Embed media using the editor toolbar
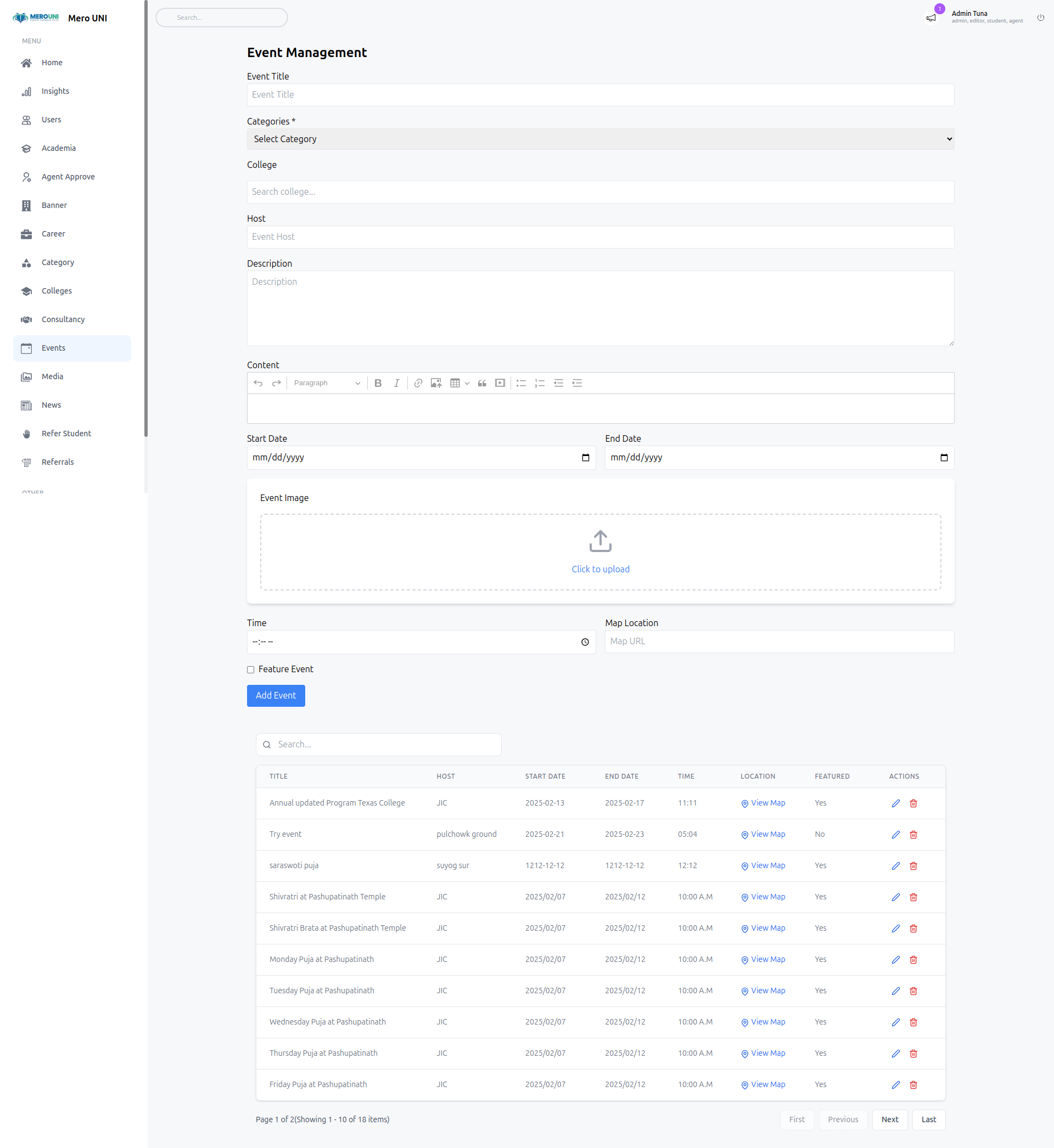The image size is (1054, 1148). pyautogui.click(x=500, y=382)
